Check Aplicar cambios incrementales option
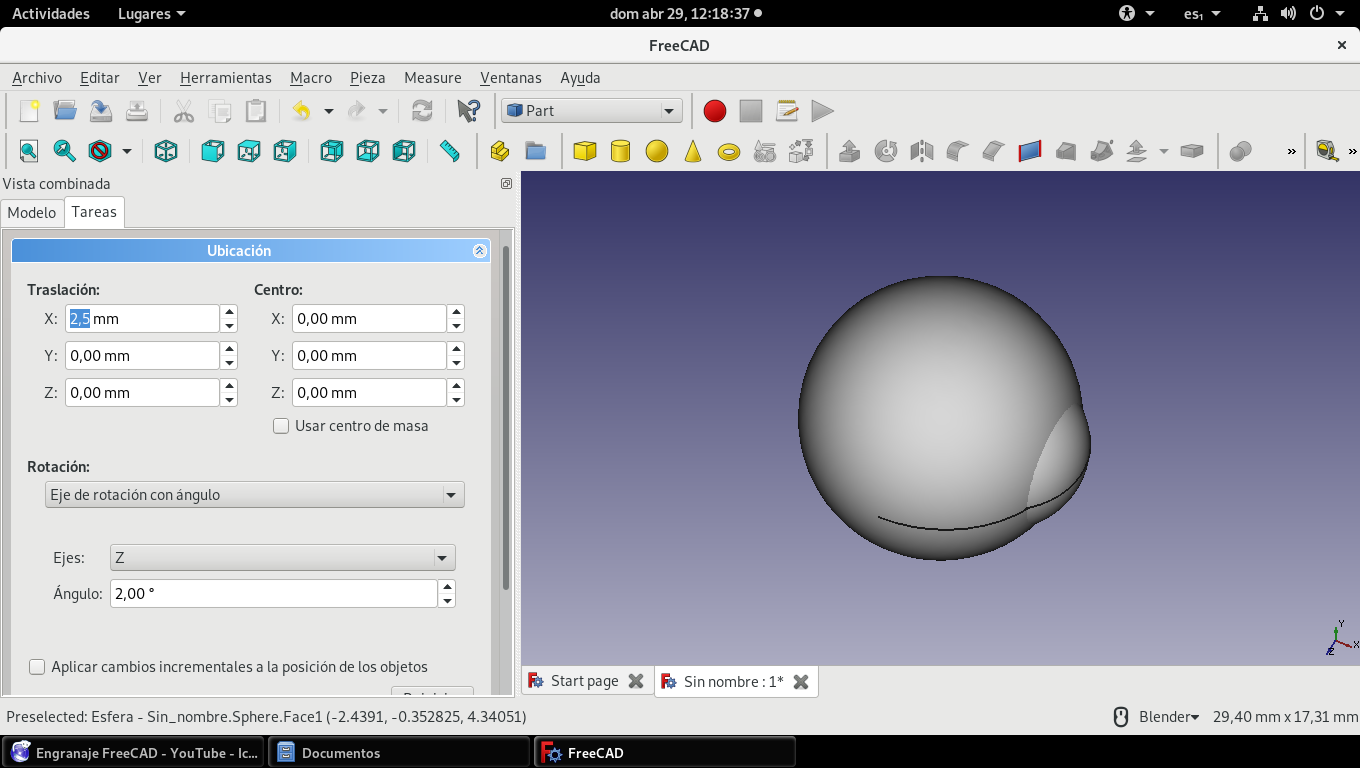The width and height of the screenshot is (1360, 768). 38,667
